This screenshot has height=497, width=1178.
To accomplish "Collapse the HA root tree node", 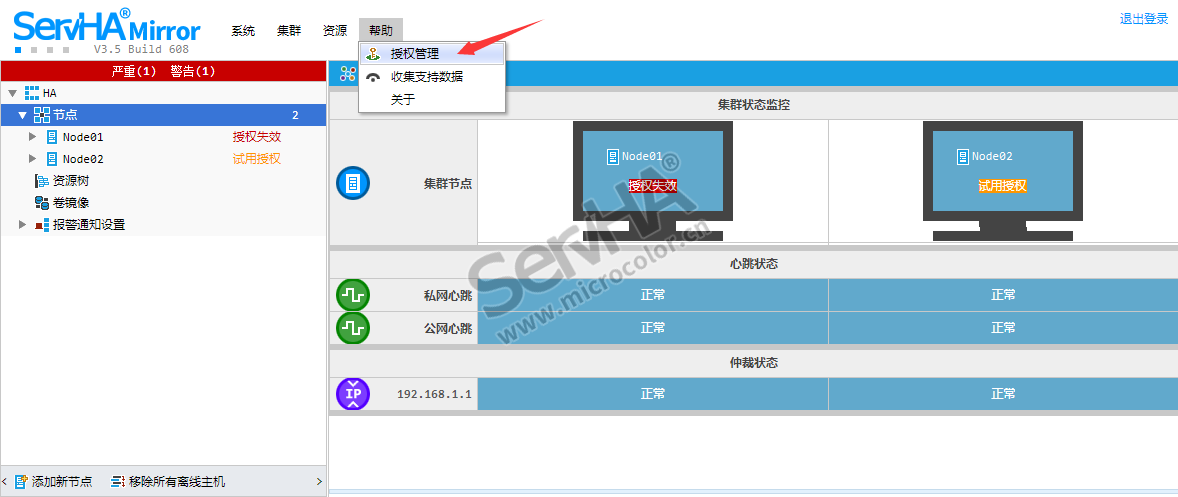I will pos(13,93).
